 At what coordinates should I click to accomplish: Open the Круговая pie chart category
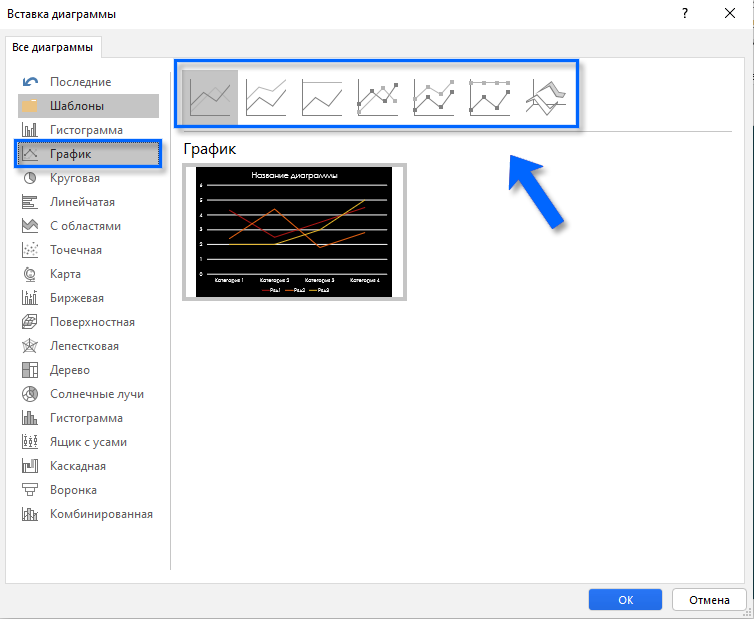click(x=75, y=178)
